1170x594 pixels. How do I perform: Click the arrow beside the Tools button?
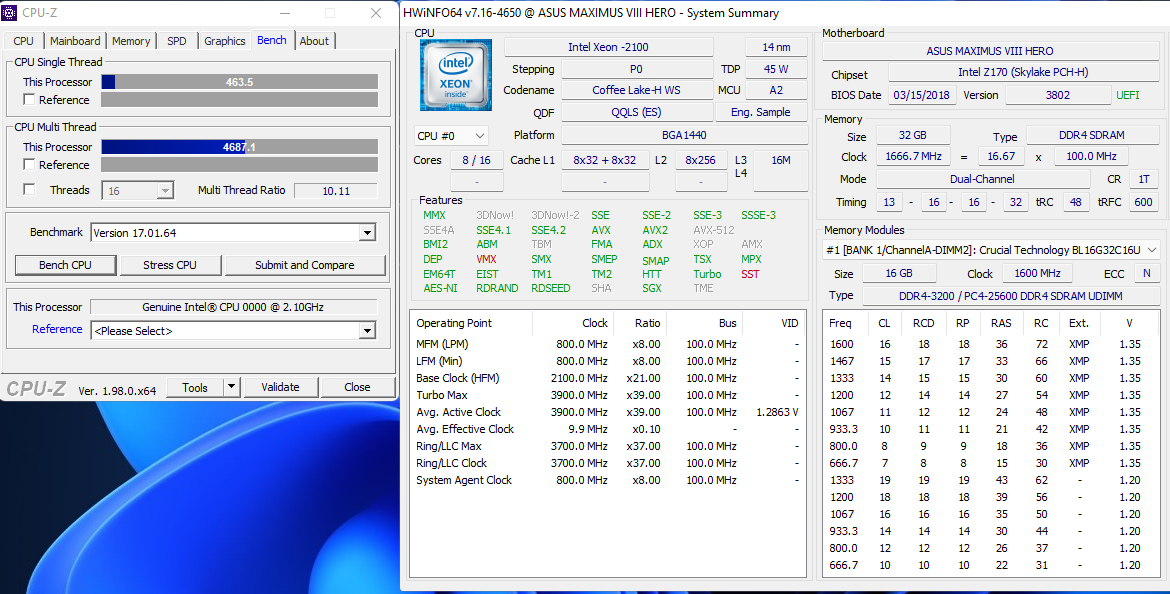coord(231,387)
